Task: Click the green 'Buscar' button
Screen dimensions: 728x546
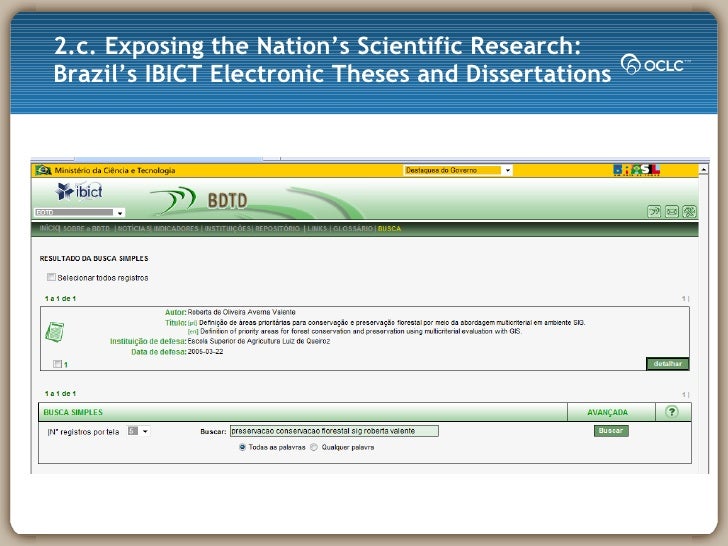Action: pyautogui.click(x=611, y=431)
